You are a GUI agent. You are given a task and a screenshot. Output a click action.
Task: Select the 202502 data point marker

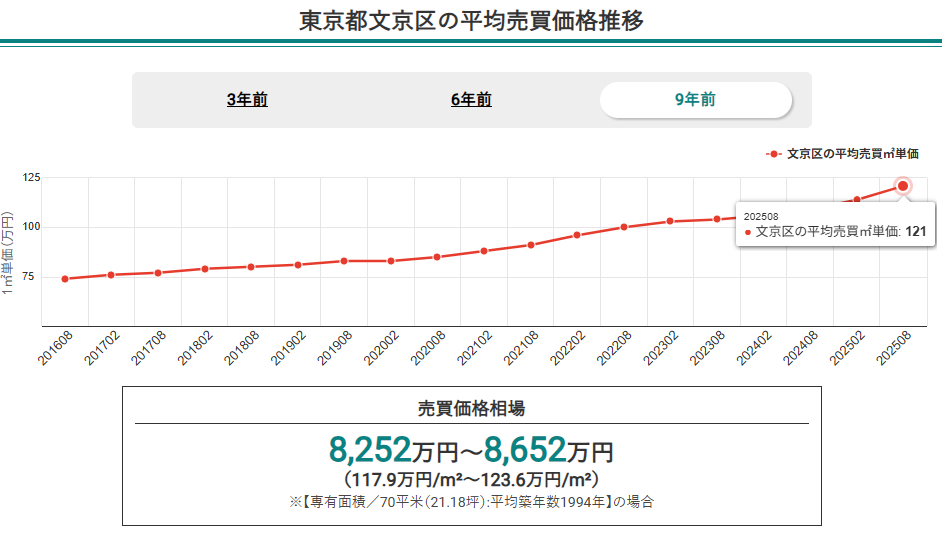[x=857, y=199]
